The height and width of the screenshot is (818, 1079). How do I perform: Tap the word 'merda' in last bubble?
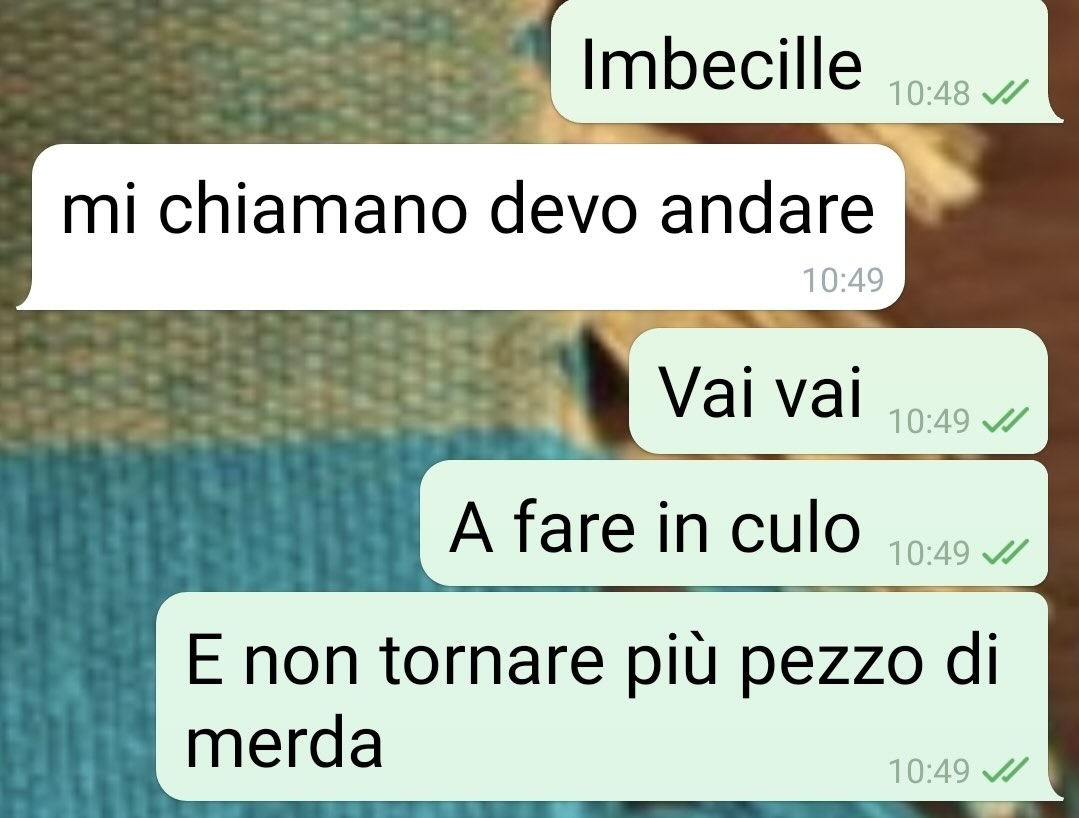click(284, 742)
